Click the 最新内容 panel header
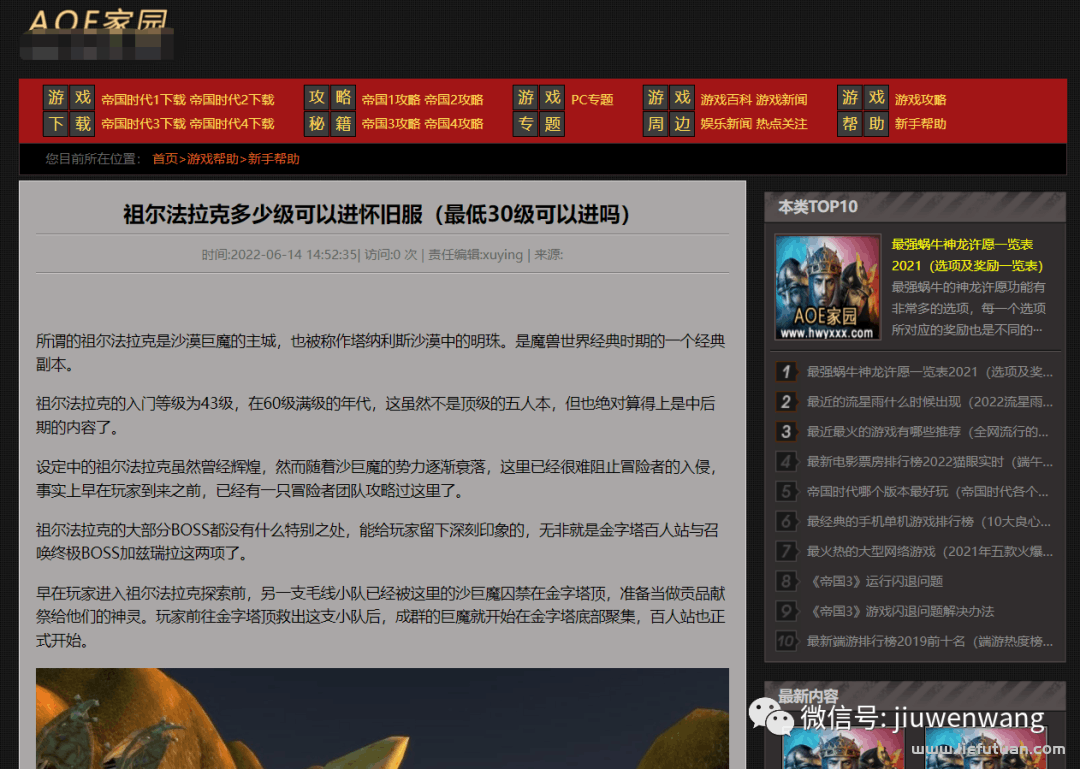This screenshot has height=769, width=1080. (x=915, y=695)
